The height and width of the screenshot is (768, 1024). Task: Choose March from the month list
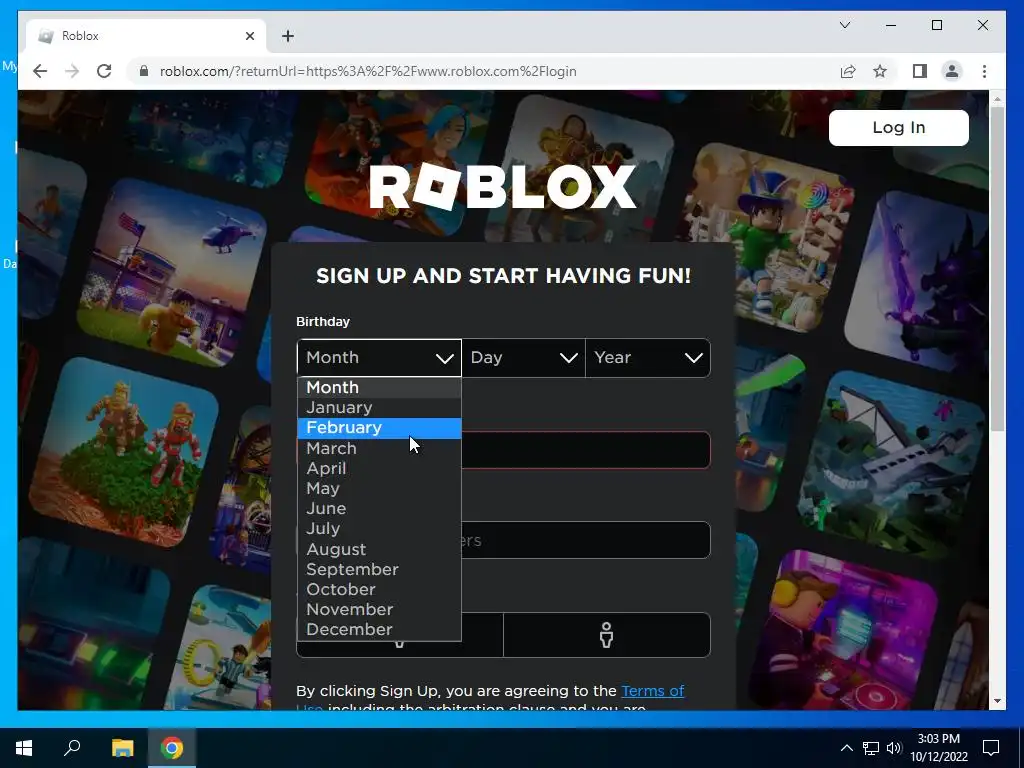pyautogui.click(x=379, y=449)
